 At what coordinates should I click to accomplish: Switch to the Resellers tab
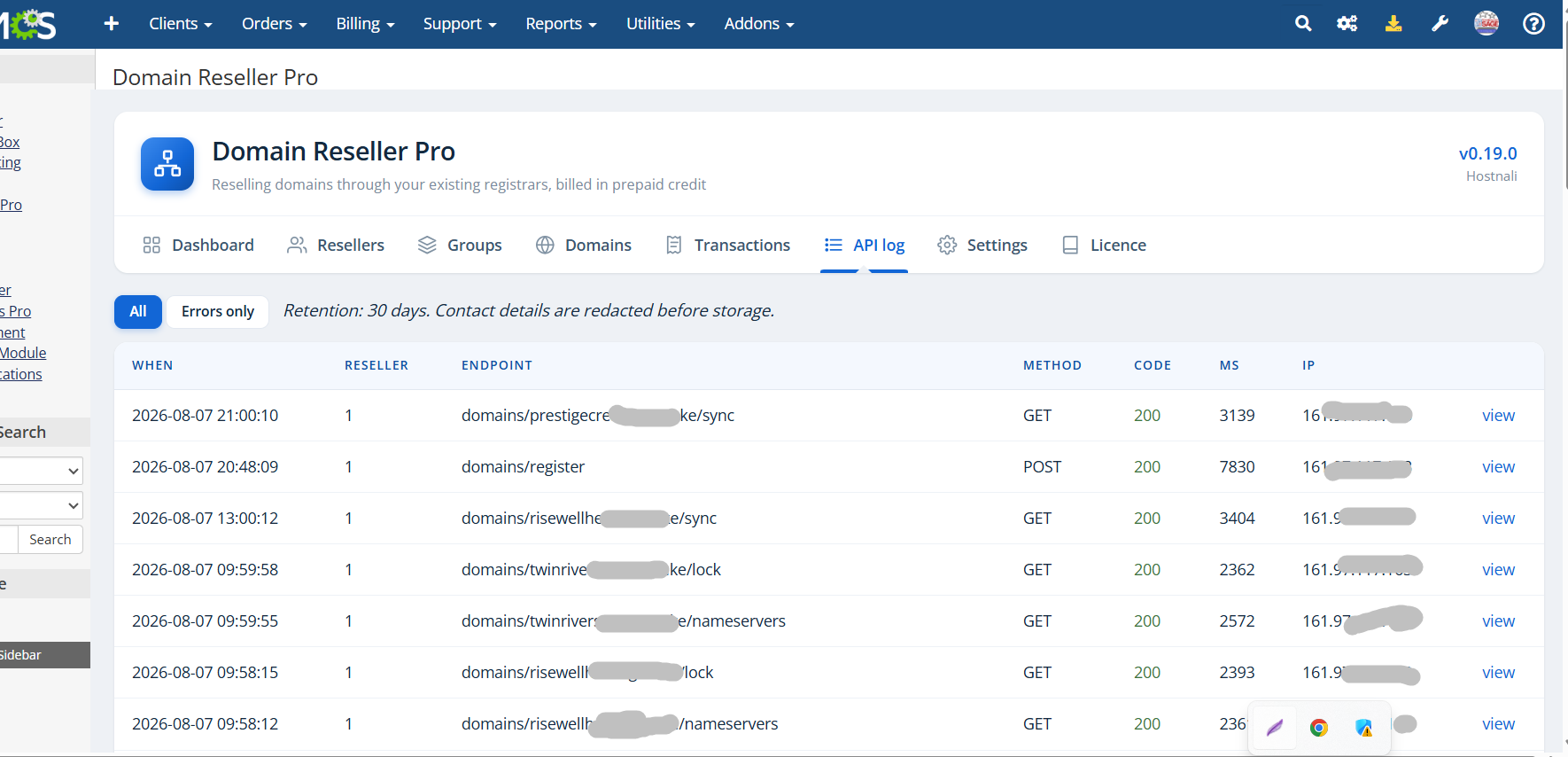[x=336, y=246]
